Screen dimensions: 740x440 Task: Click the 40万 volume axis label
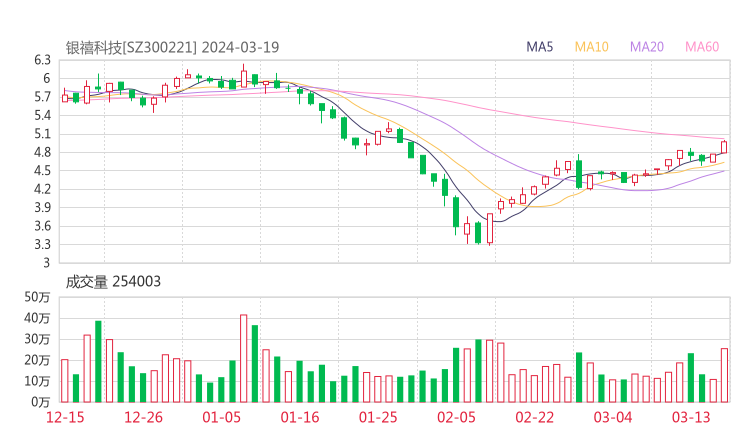(x=37, y=318)
